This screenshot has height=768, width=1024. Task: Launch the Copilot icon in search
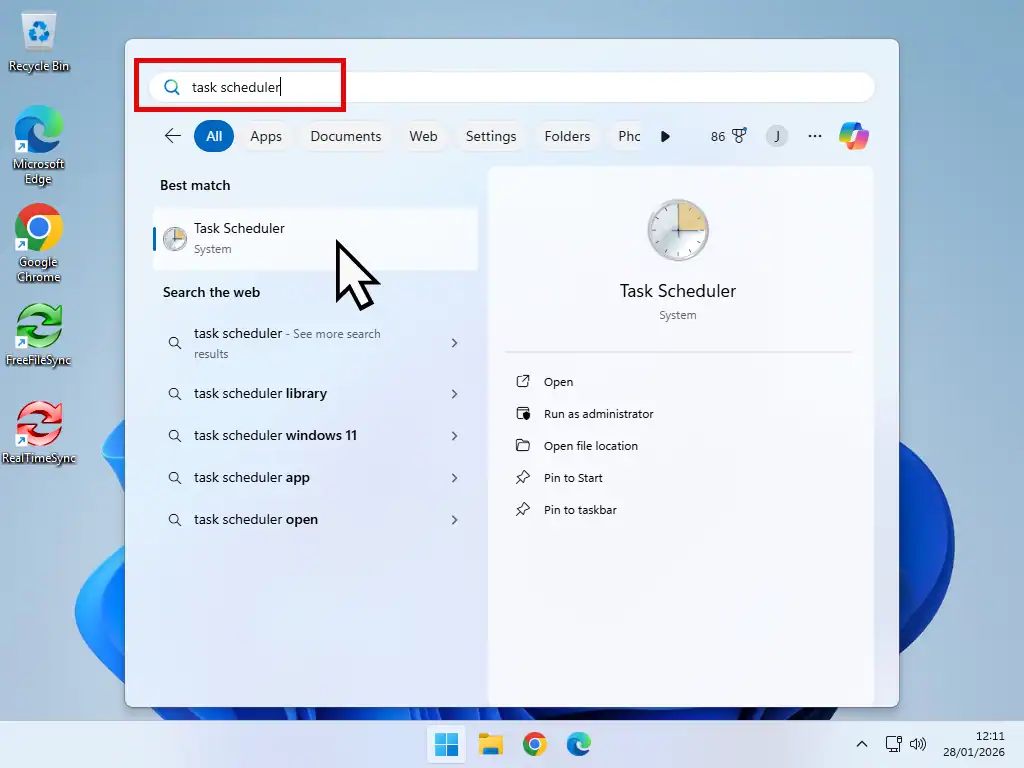point(855,135)
